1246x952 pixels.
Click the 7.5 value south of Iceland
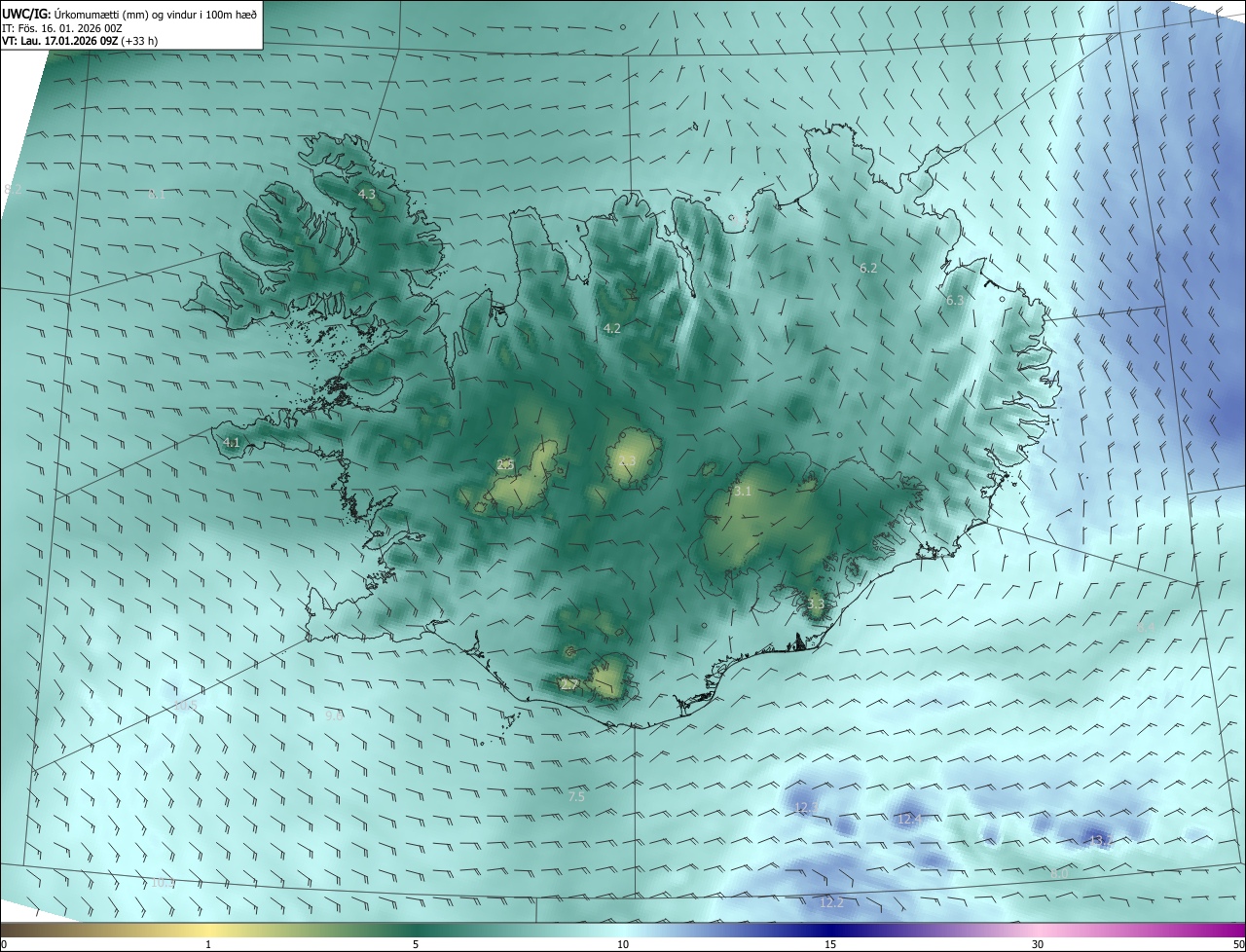(576, 796)
